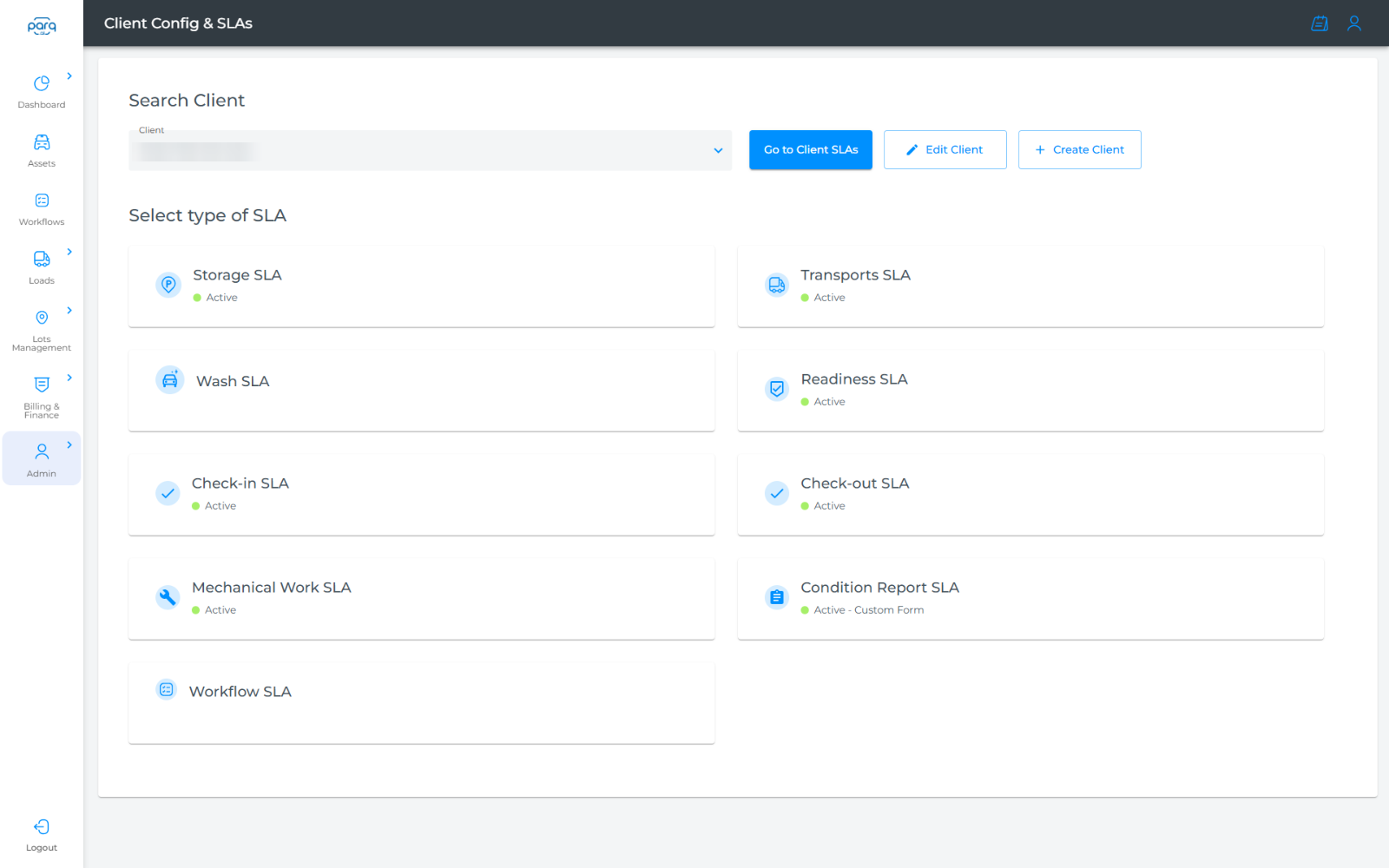Click the Condition Report SLA clipboard icon
Viewport: 1389px width, 868px height.
777,597
